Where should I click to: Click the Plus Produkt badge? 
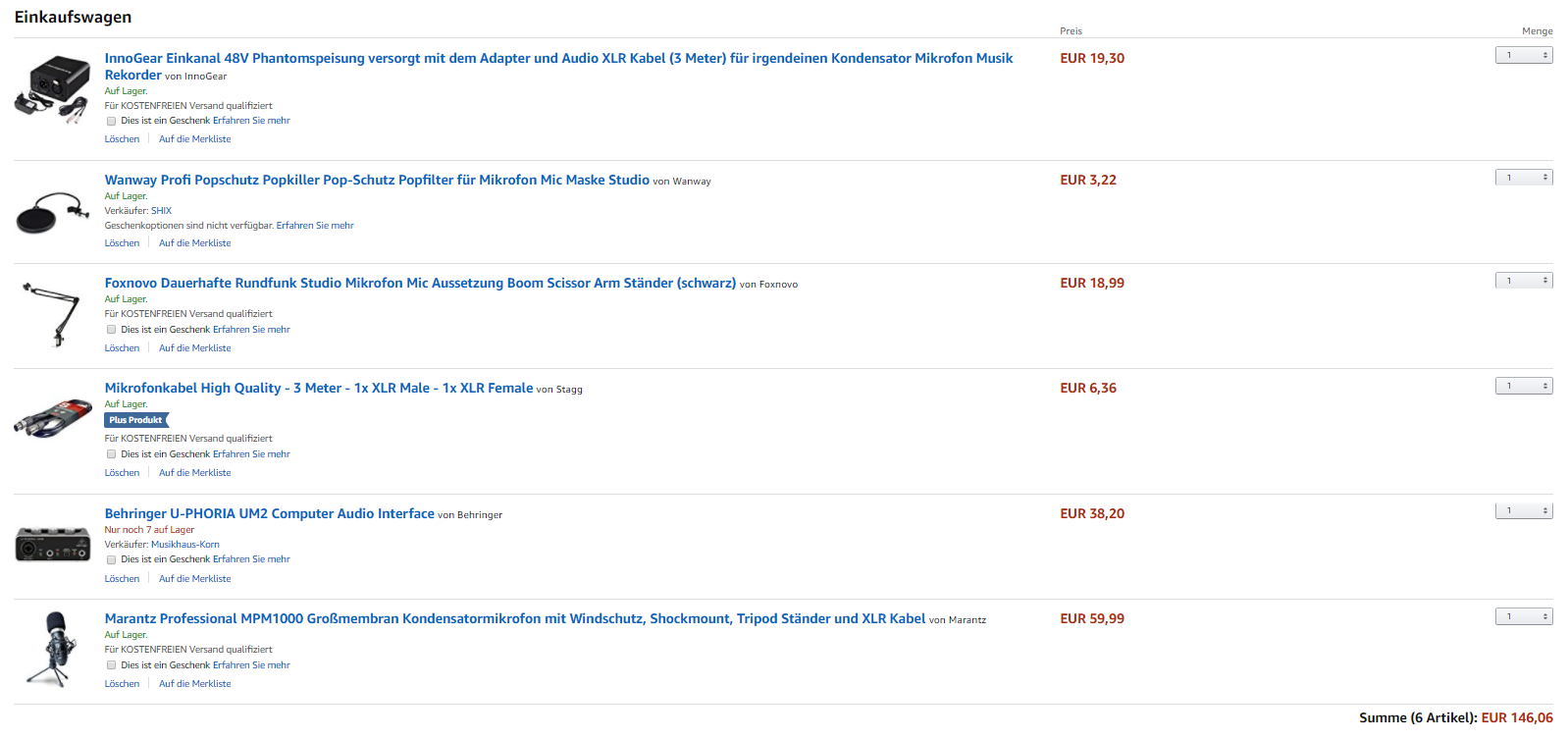point(136,420)
